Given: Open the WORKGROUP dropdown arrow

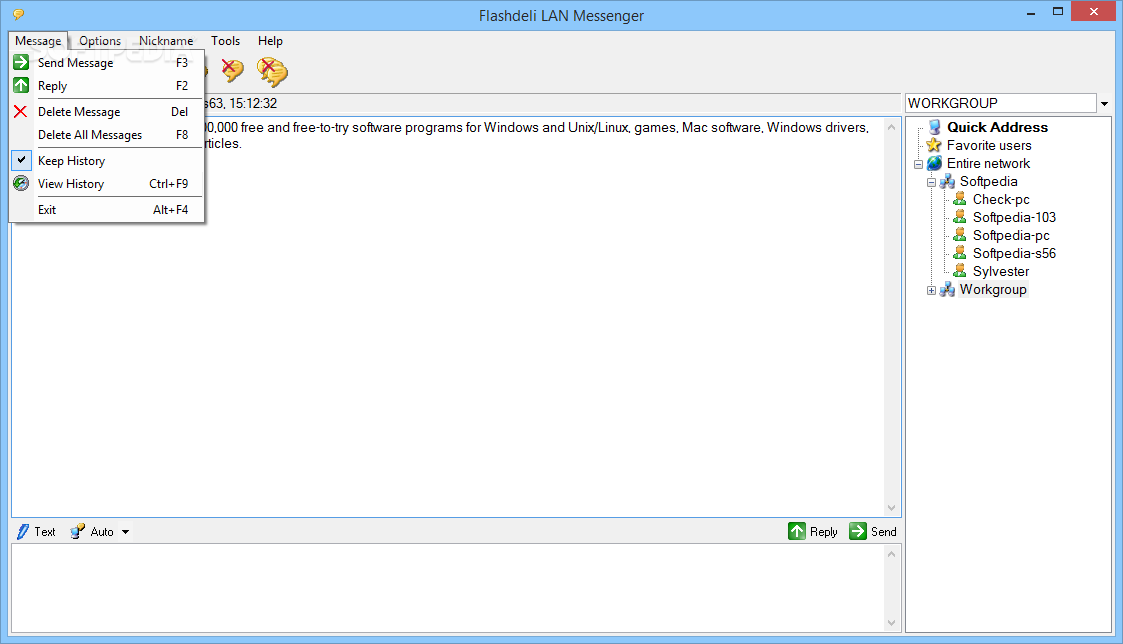Looking at the screenshot, I should (x=1104, y=104).
